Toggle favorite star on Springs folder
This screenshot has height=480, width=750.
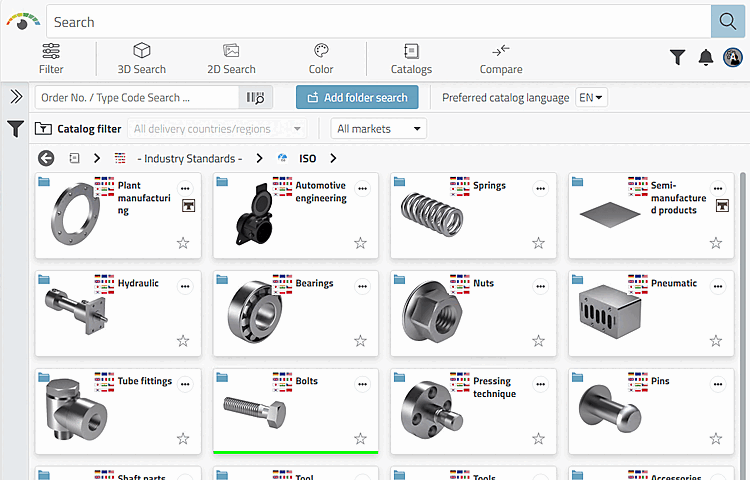(538, 243)
